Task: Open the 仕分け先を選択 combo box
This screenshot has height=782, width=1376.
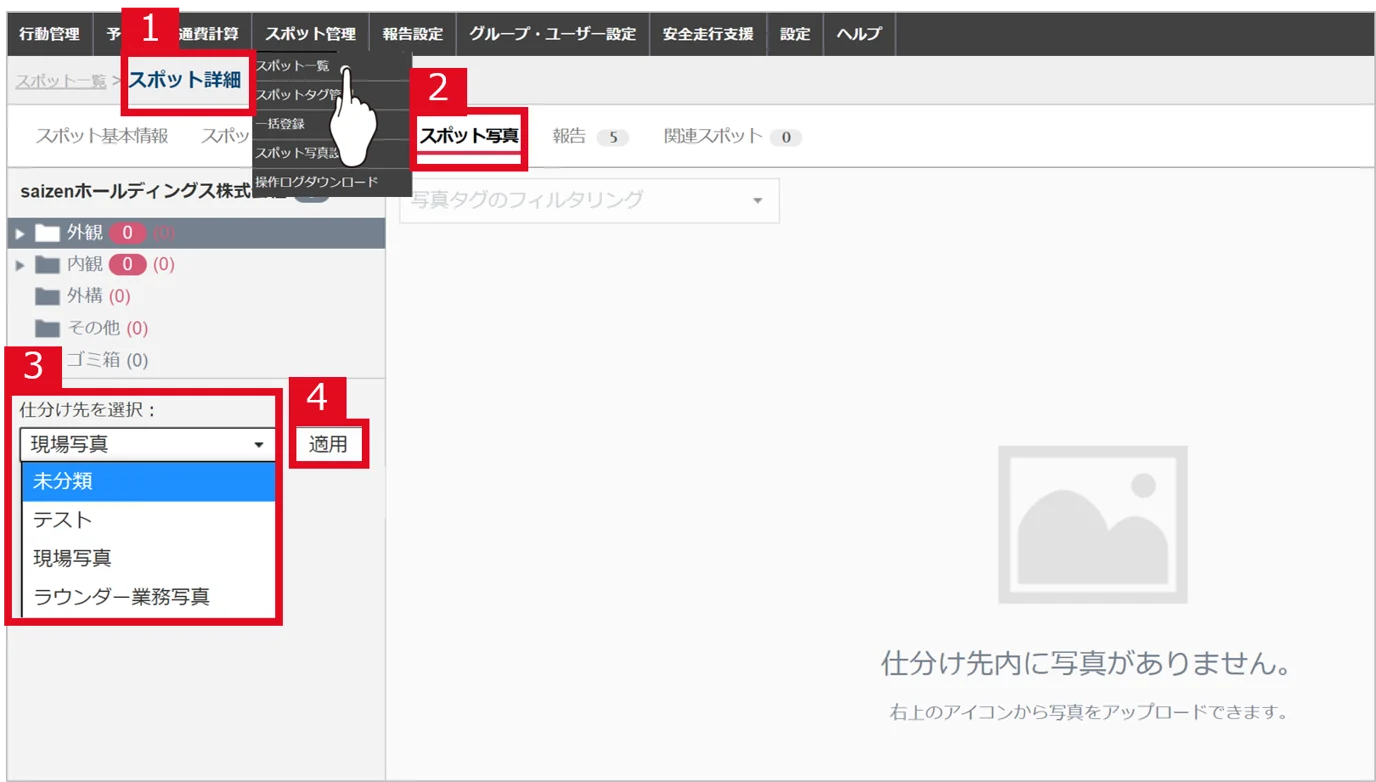Action: (147, 444)
